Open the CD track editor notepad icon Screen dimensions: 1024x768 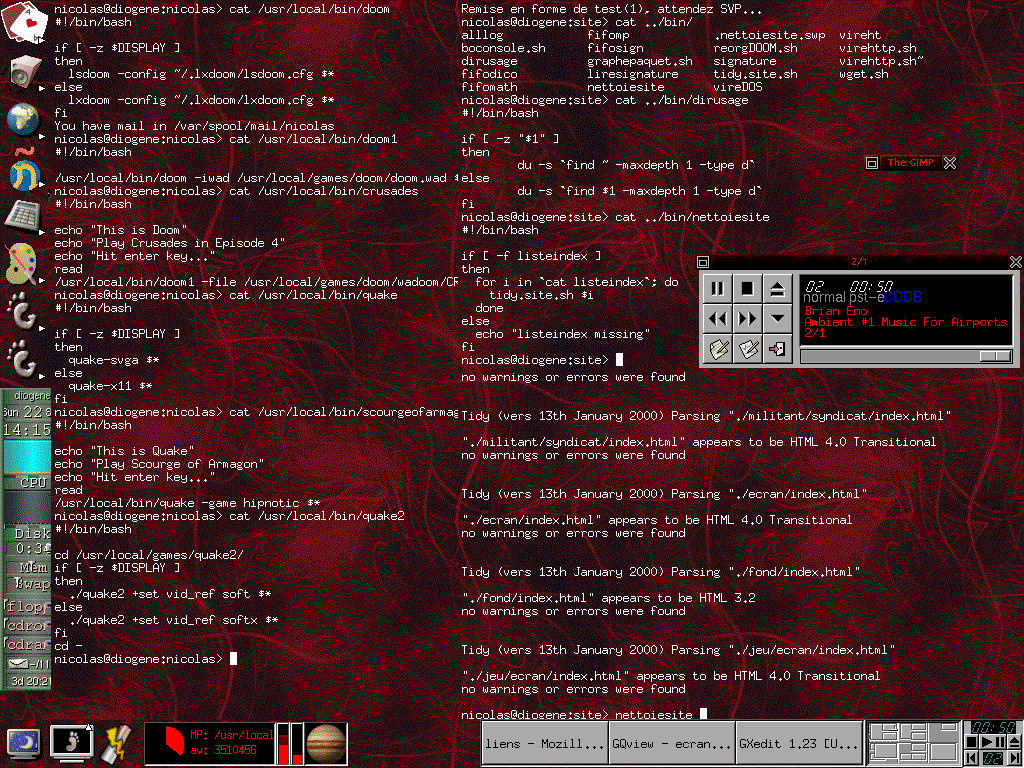[717, 349]
